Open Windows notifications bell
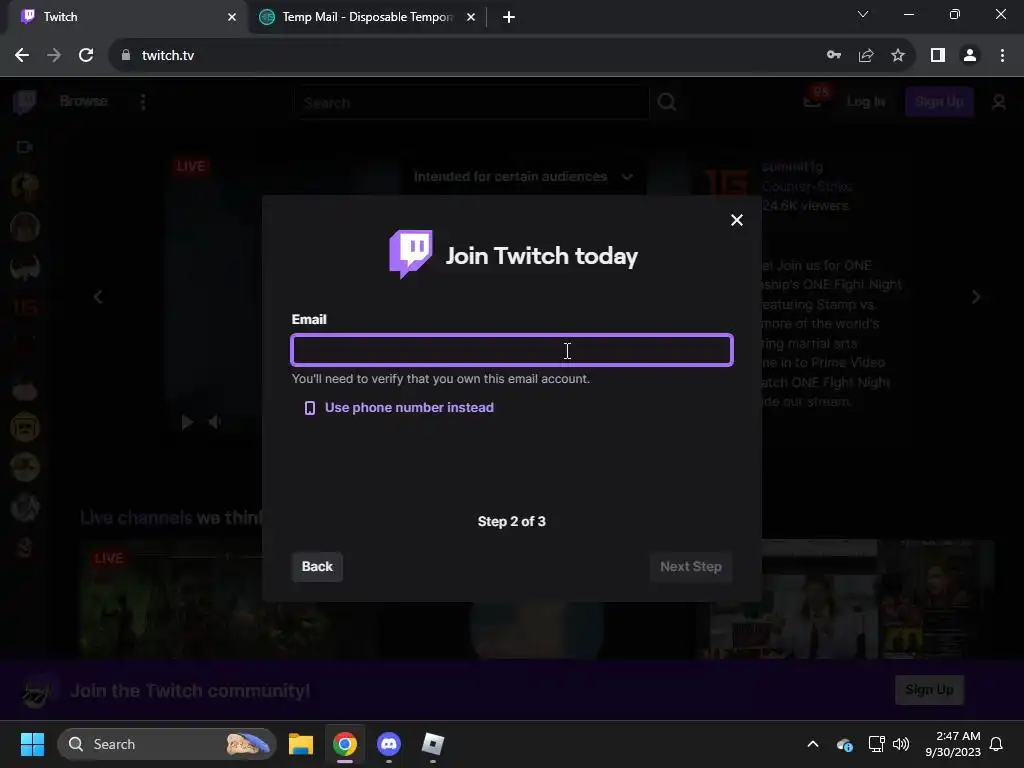 [996, 744]
